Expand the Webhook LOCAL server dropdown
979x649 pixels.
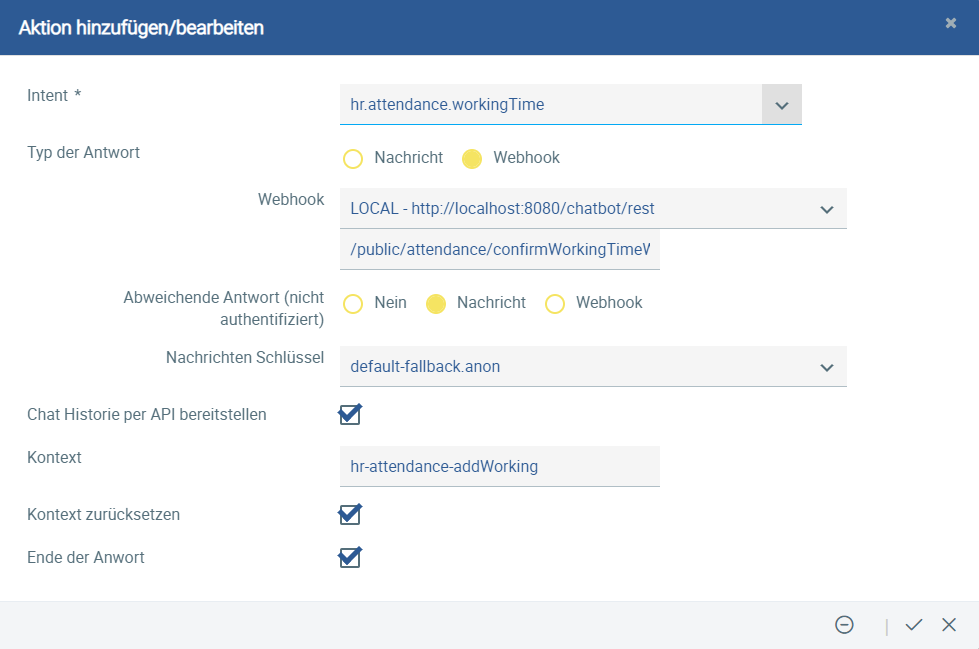click(x=827, y=209)
